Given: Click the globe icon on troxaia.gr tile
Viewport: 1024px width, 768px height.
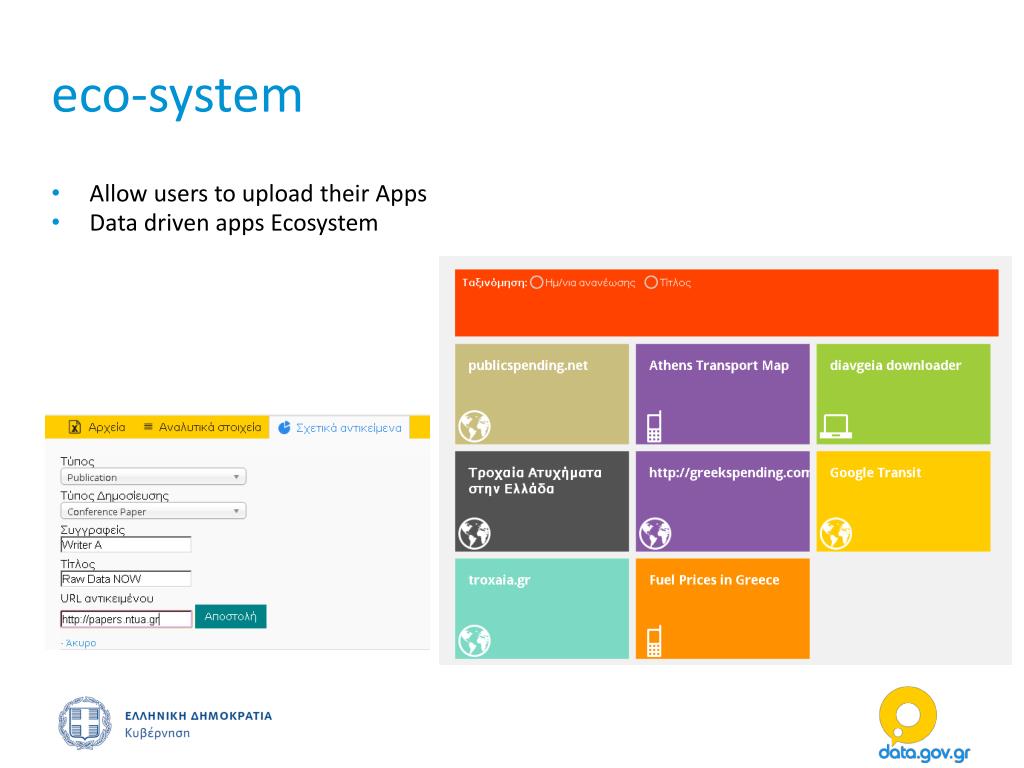Looking at the screenshot, I should click(474, 641).
